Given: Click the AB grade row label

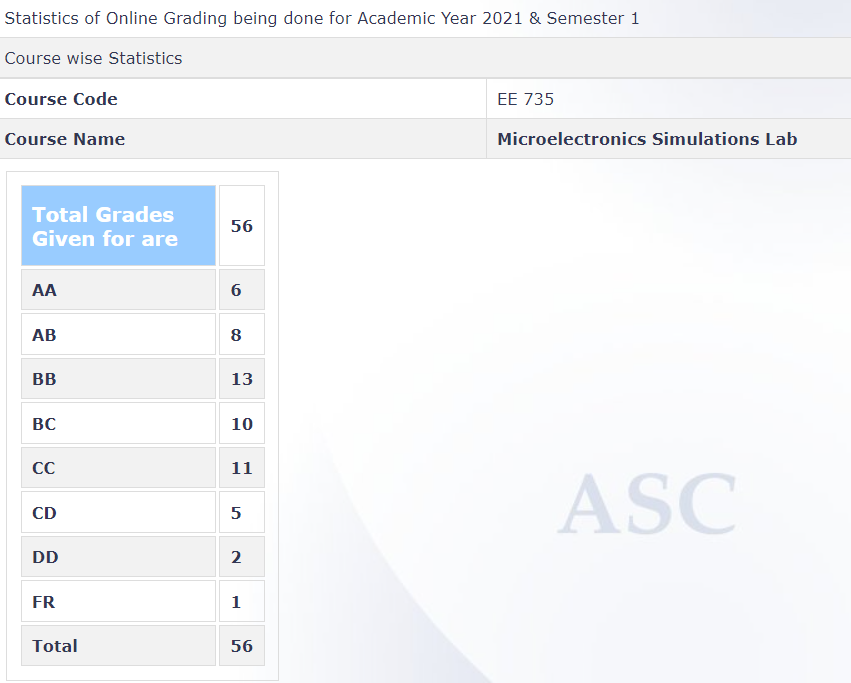Looking at the screenshot, I should pos(118,335).
